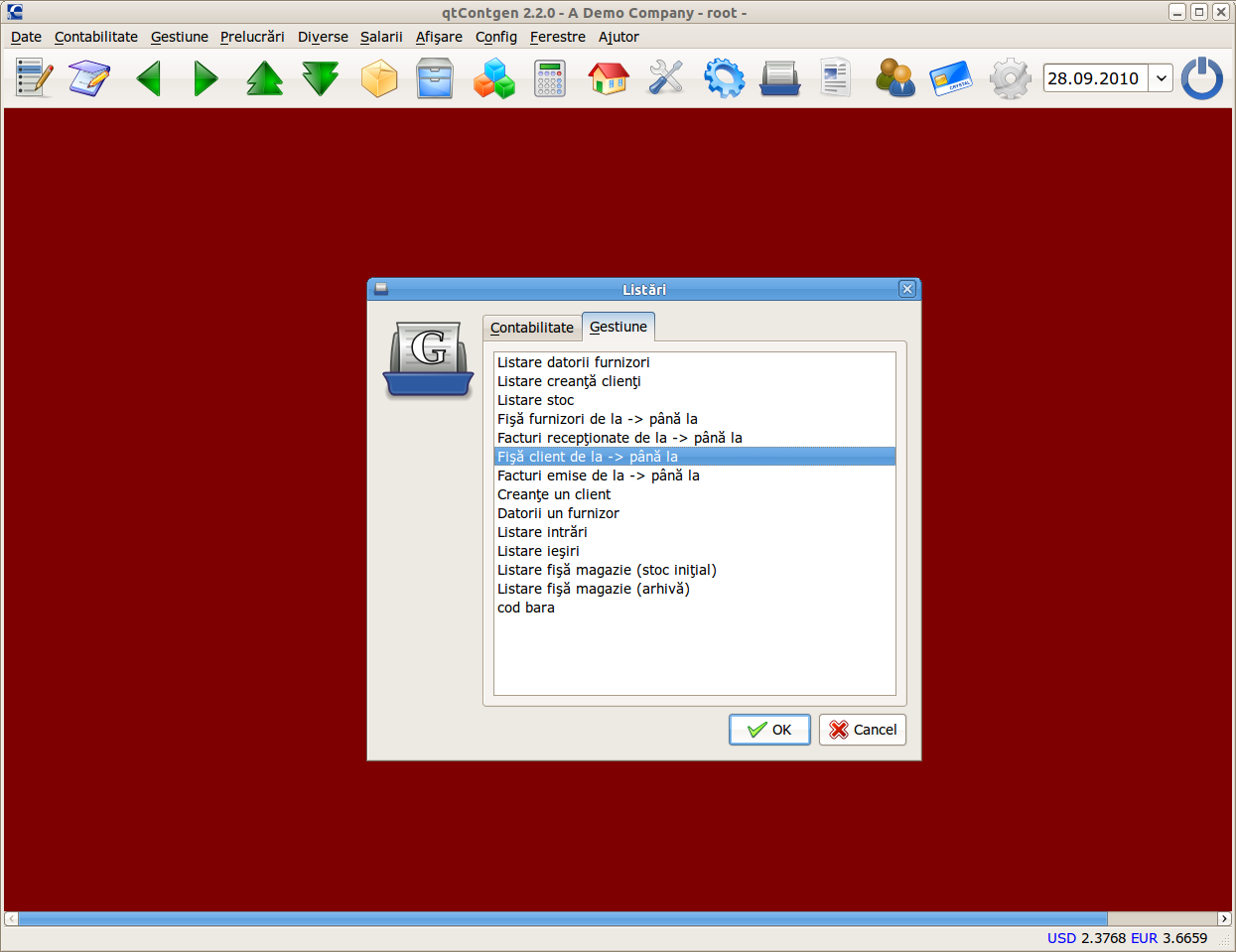Select 'Listare datorii furnizori'
This screenshot has width=1236, height=952.
pos(695,362)
